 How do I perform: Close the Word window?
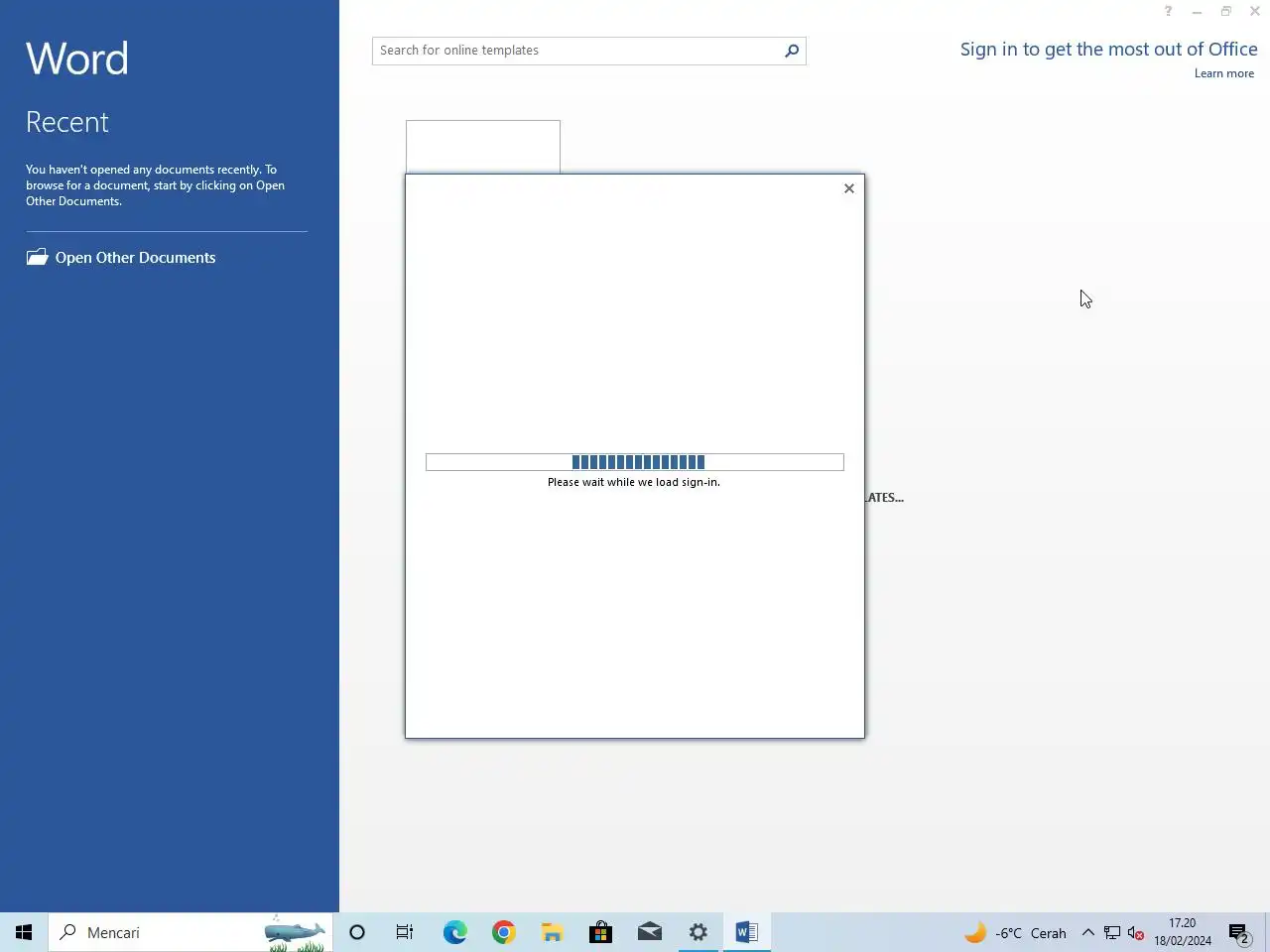tap(1255, 12)
